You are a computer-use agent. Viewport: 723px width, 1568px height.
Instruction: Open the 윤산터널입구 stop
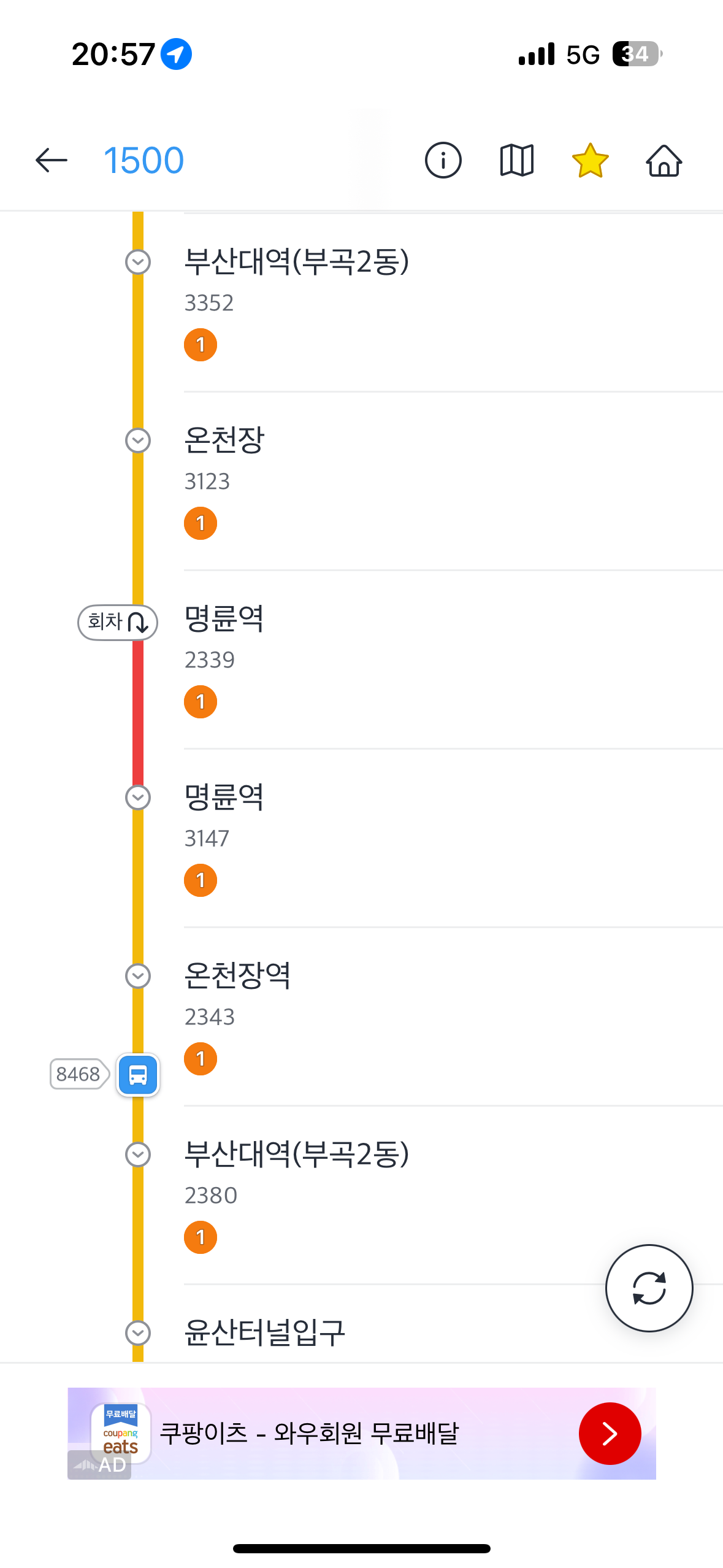tap(265, 1332)
